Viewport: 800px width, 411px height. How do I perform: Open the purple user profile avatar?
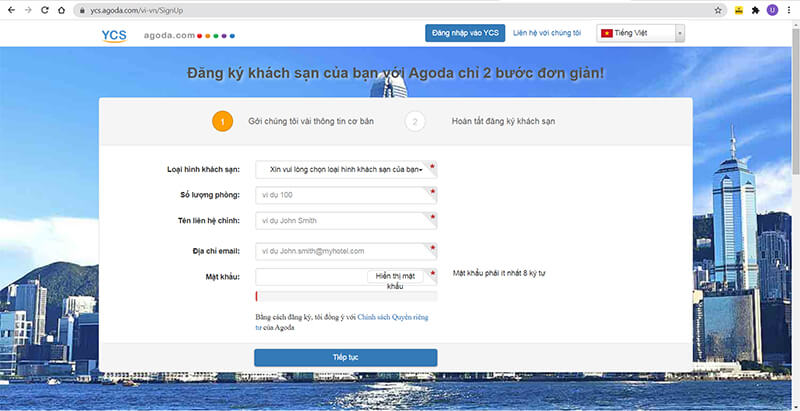click(x=772, y=10)
